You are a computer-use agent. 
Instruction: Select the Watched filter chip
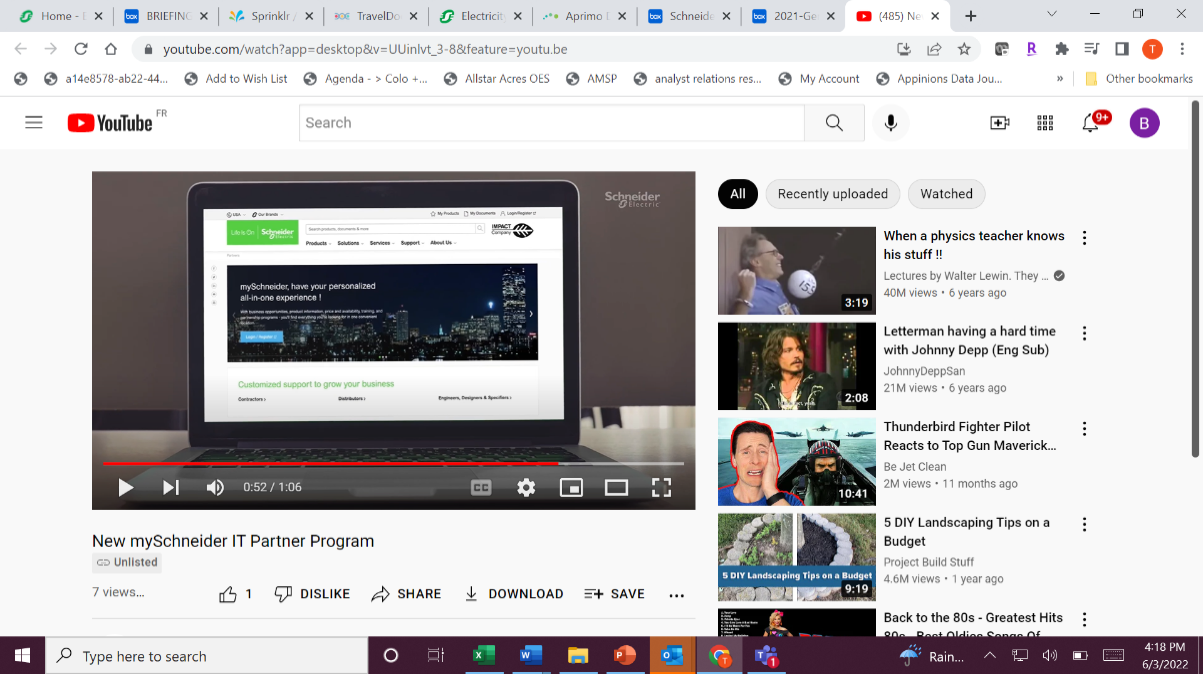pos(947,194)
